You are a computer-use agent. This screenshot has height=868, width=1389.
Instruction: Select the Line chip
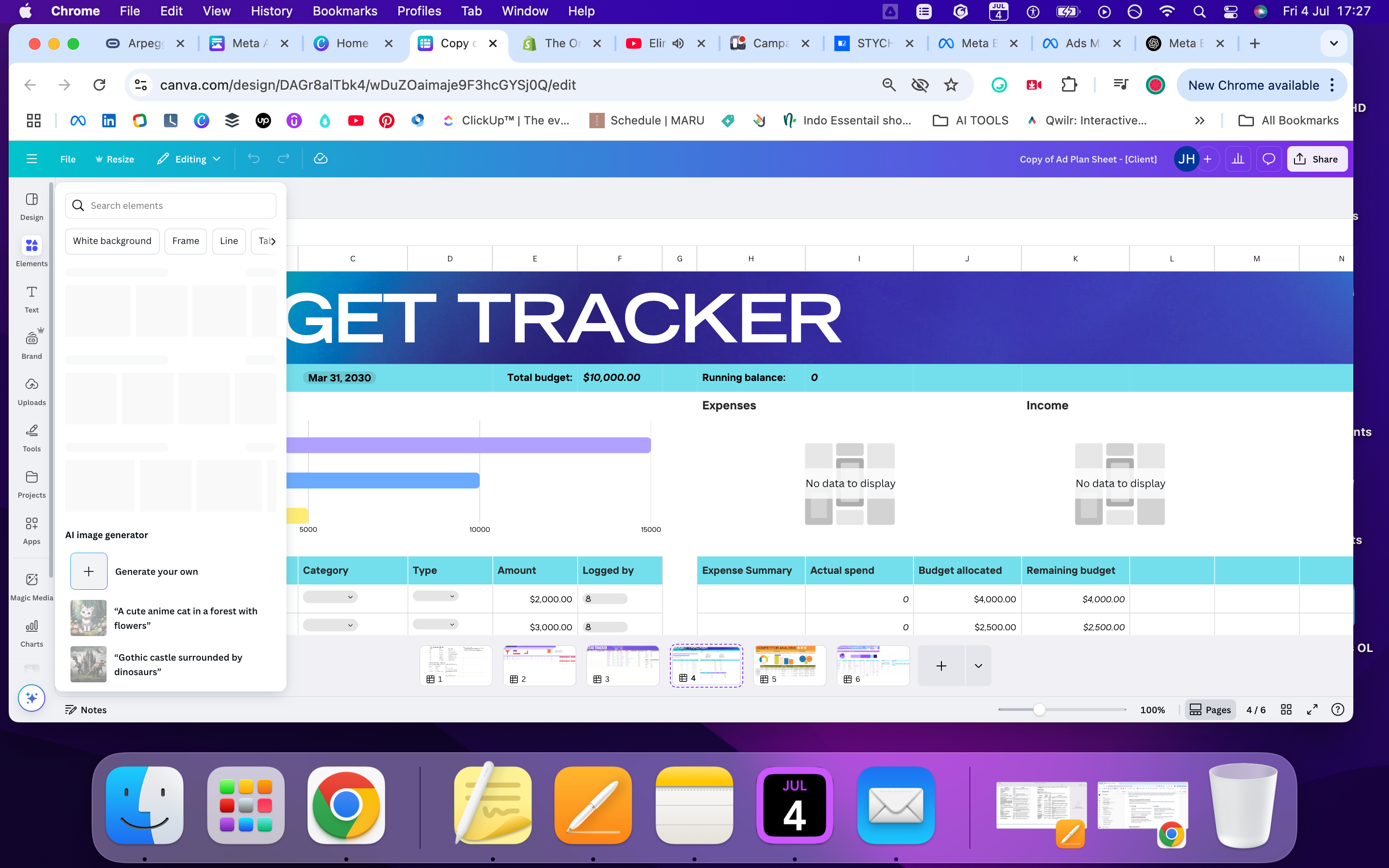229,241
